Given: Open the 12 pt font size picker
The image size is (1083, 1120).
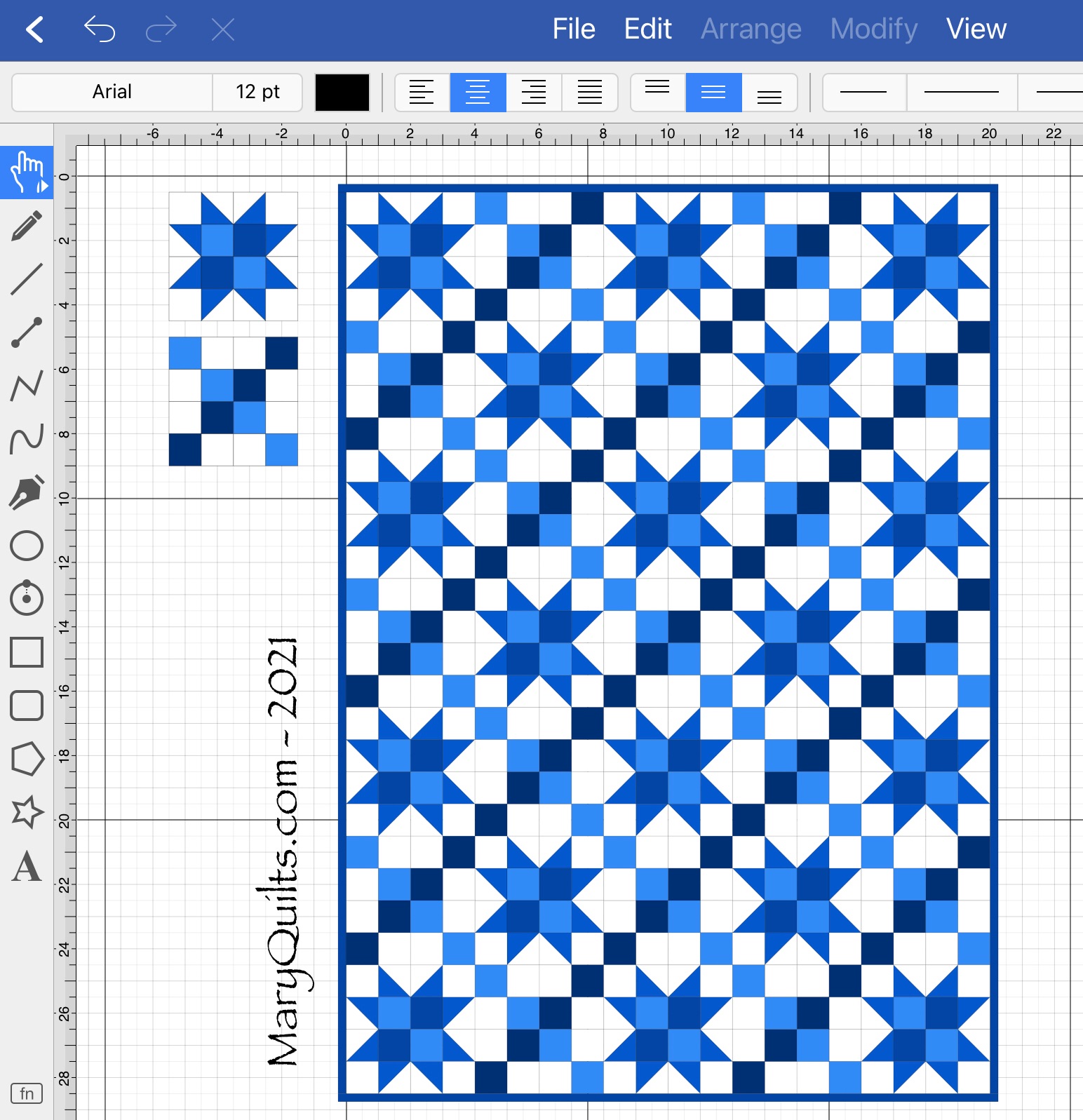Looking at the screenshot, I should coord(257,92).
